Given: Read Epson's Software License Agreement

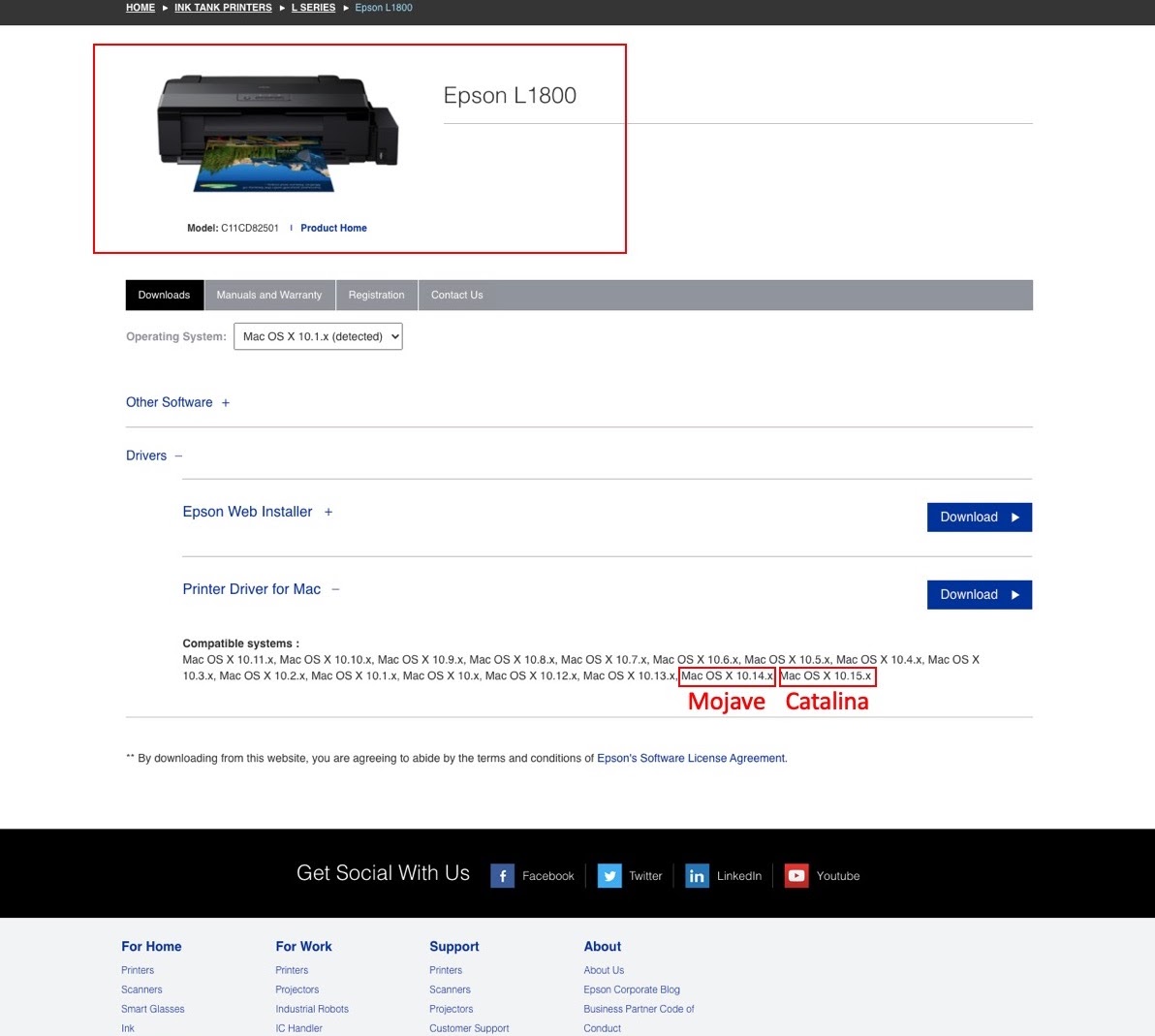Looking at the screenshot, I should click(690, 758).
